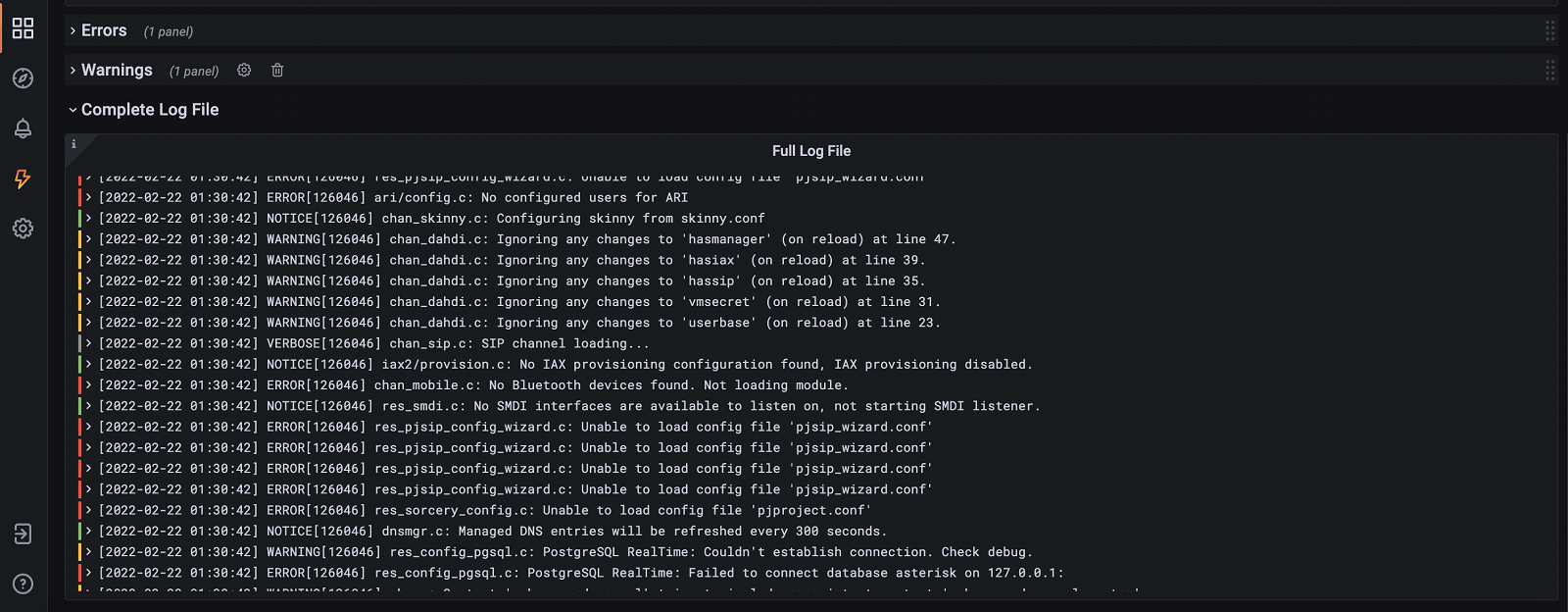
Task: Open the Help question mark icon
Action: coord(23,584)
